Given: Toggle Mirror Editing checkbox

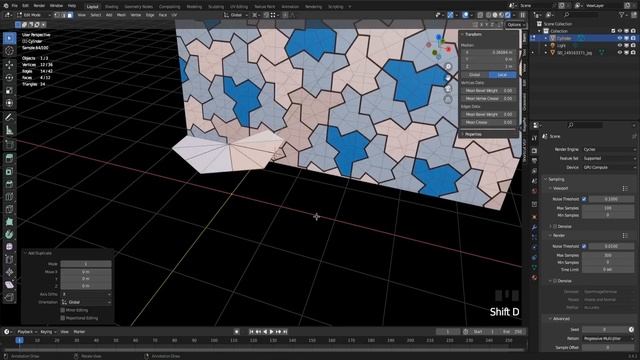Looking at the screenshot, I should 62,310.
